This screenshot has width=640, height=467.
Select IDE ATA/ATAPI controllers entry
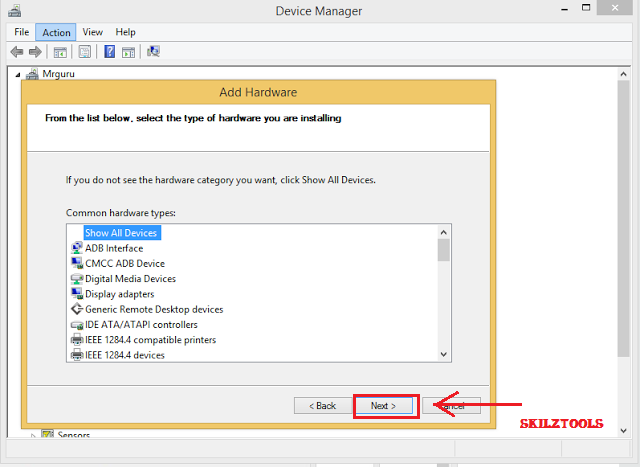tap(141, 325)
